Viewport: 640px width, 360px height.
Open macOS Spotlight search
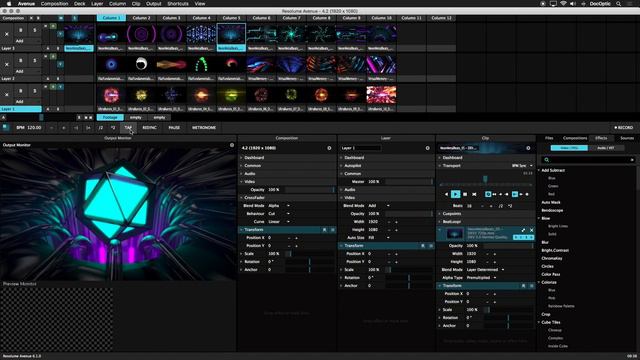tap(618, 4)
